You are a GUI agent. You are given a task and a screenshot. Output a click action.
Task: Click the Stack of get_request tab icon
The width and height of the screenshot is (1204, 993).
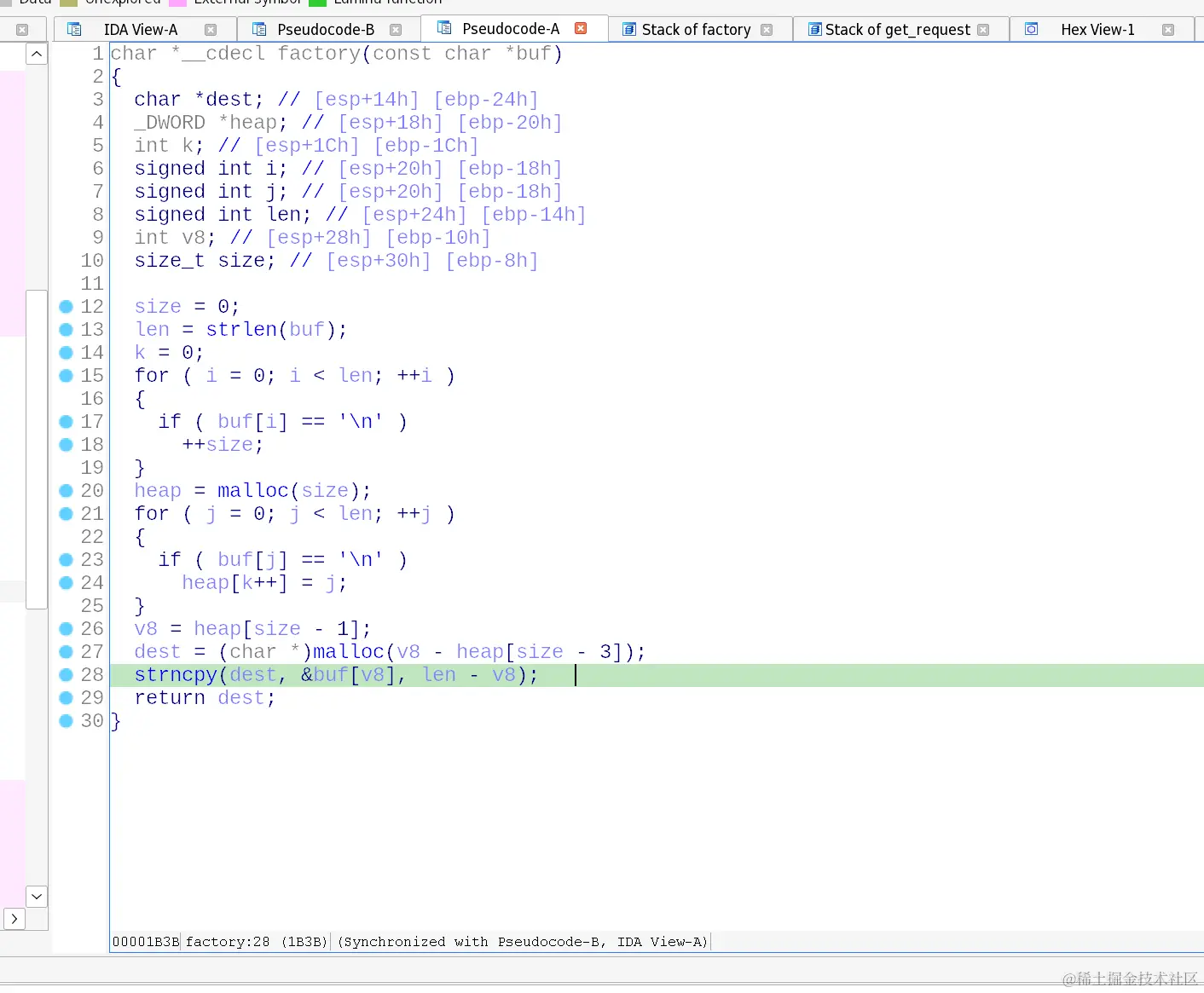pyautogui.click(x=814, y=30)
